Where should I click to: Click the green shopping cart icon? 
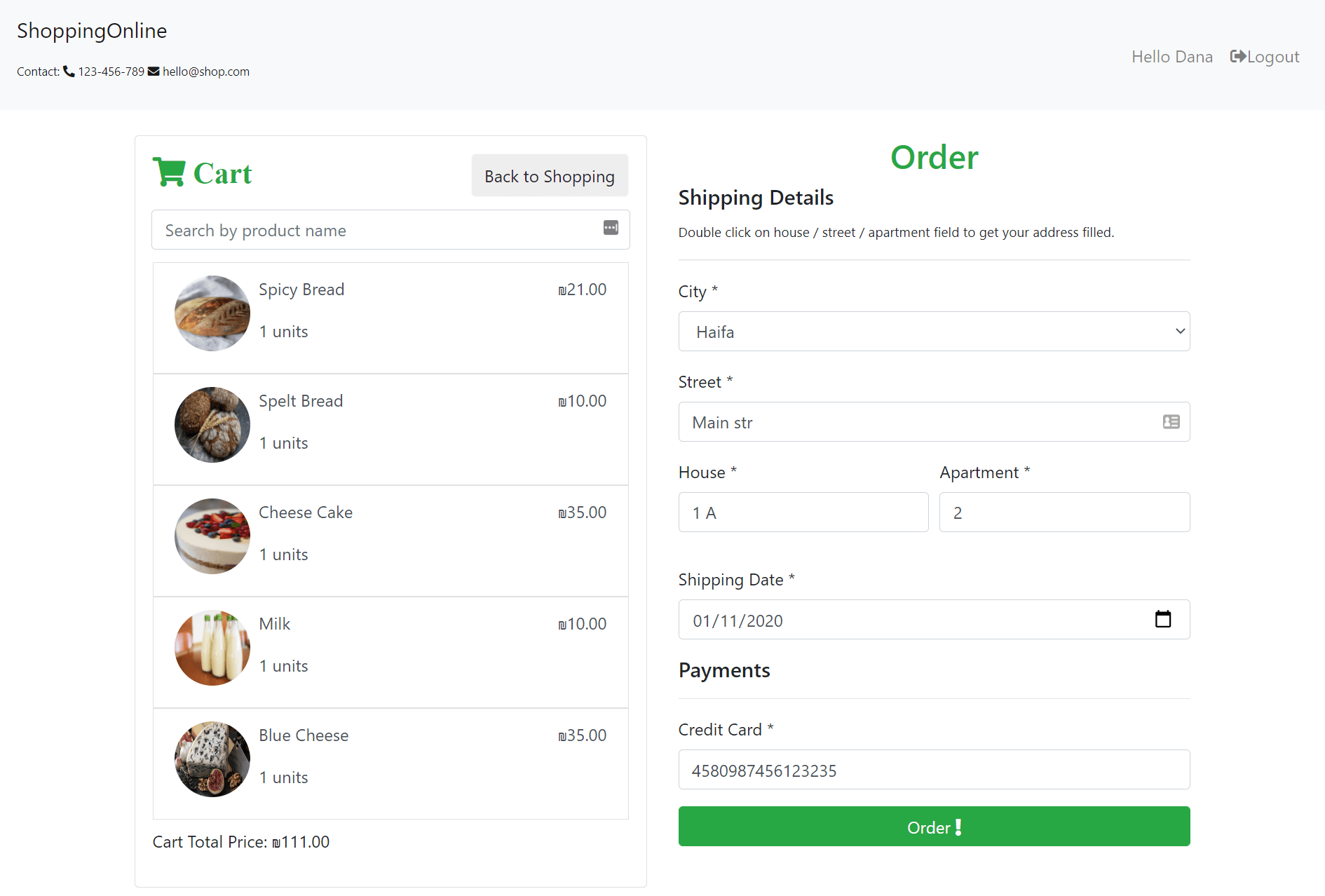pyautogui.click(x=169, y=172)
